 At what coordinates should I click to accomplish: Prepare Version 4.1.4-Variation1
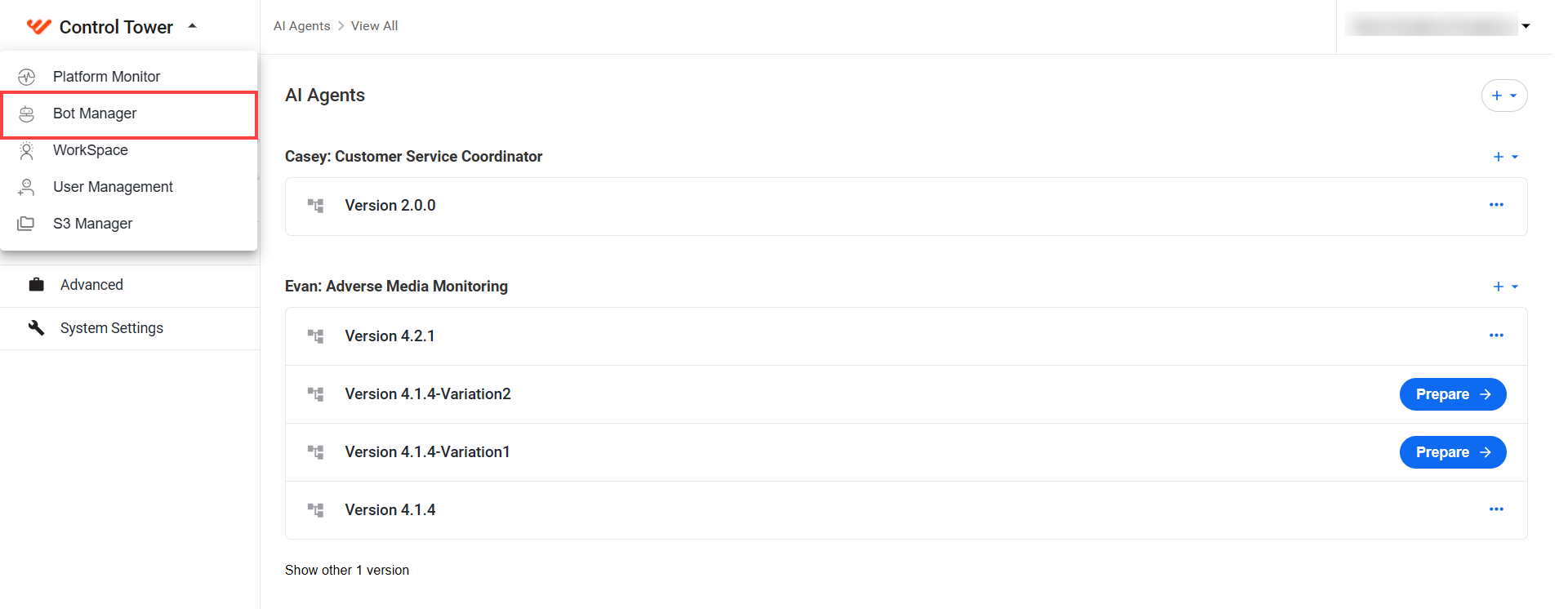[x=1453, y=452]
